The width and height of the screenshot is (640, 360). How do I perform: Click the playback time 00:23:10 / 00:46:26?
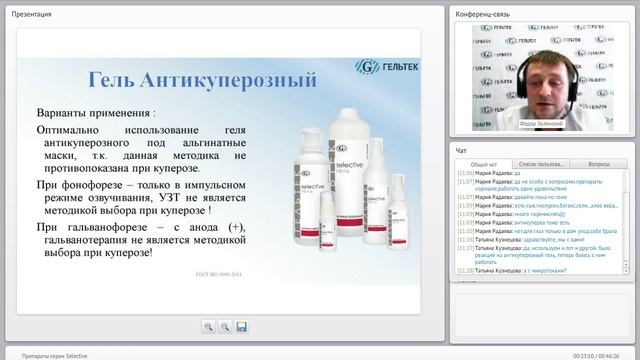point(596,356)
